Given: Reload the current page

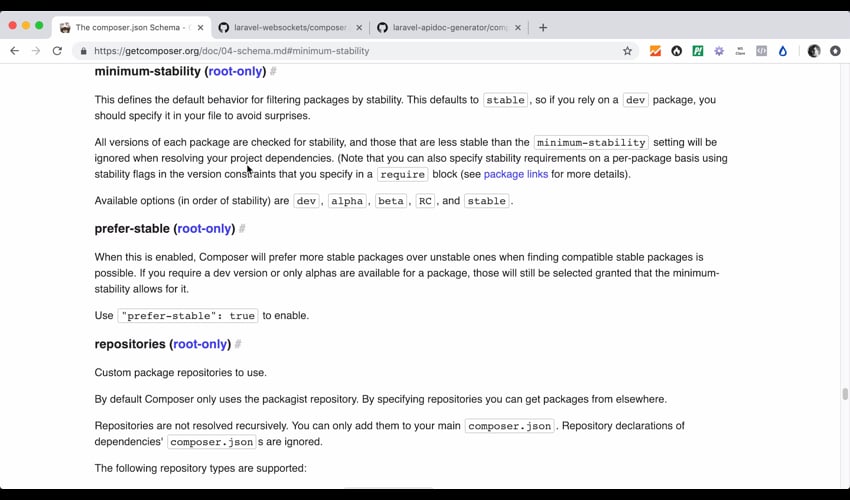Looking at the screenshot, I should [x=57, y=51].
